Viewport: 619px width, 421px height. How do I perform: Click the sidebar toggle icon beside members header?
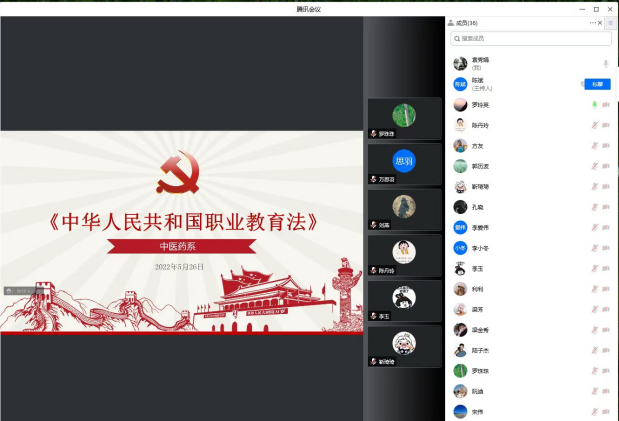[610, 23]
